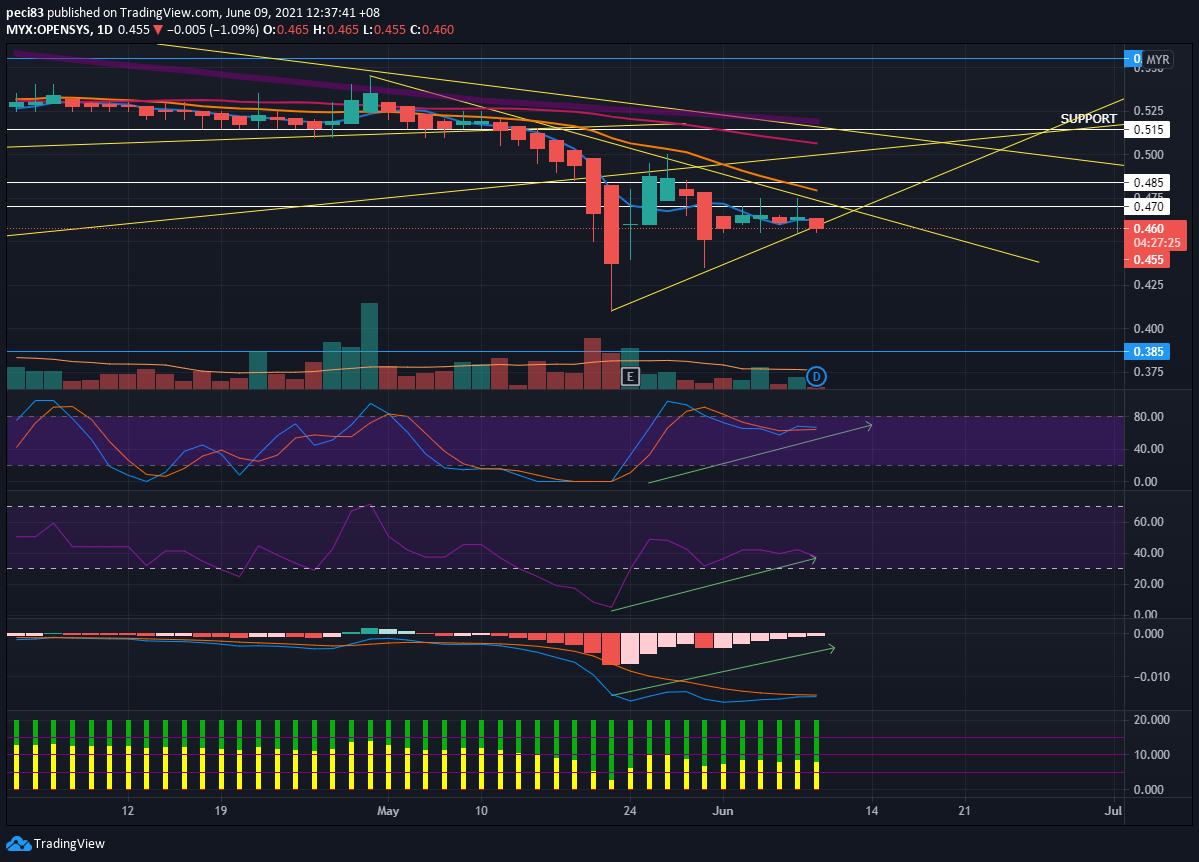
Task: Click the red 0.460 current price label
Action: pos(1149,229)
